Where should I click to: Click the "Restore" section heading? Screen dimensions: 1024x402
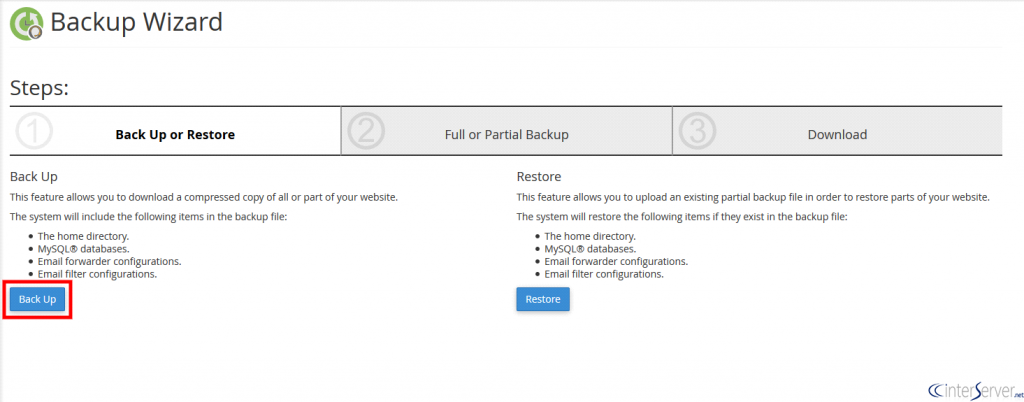[x=538, y=176]
